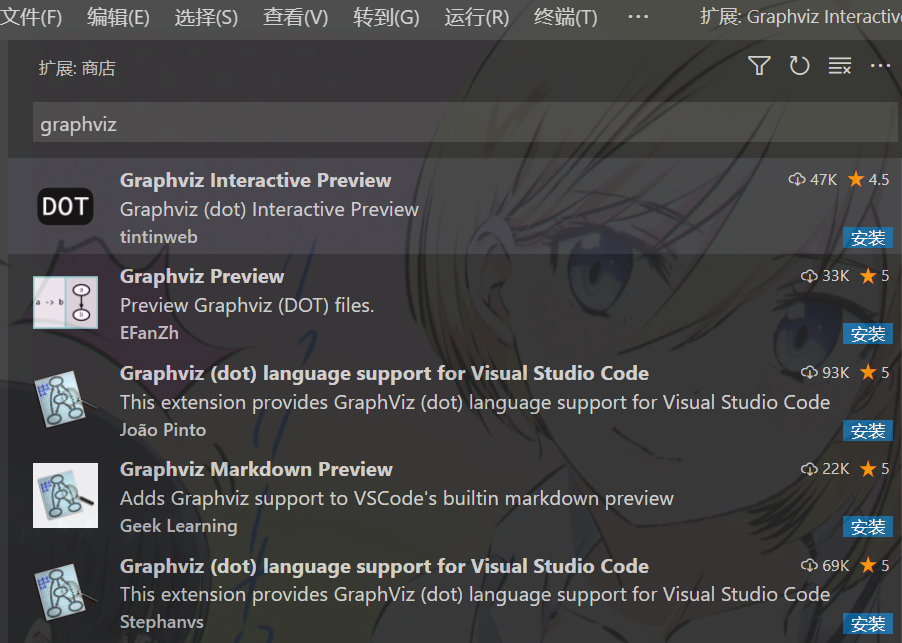This screenshot has width=902, height=643.
Task: Install Graphviz Interactive Preview
Action: click(x=868, y=238)
